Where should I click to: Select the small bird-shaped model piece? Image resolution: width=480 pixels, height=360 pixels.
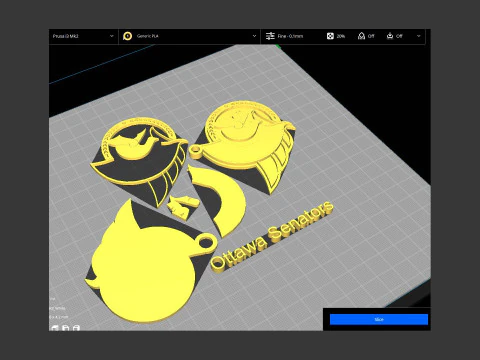(x=182, y=207)
